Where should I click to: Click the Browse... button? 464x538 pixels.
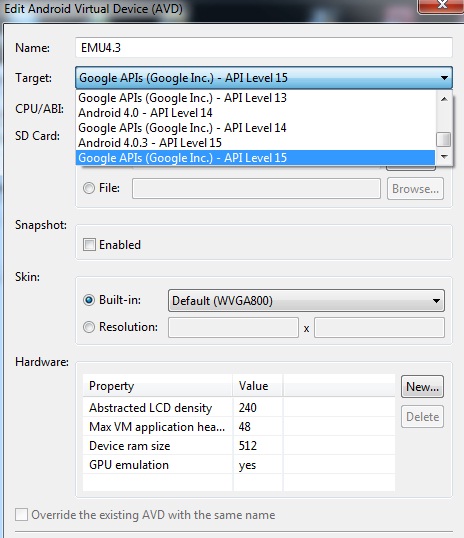point(415,189)
